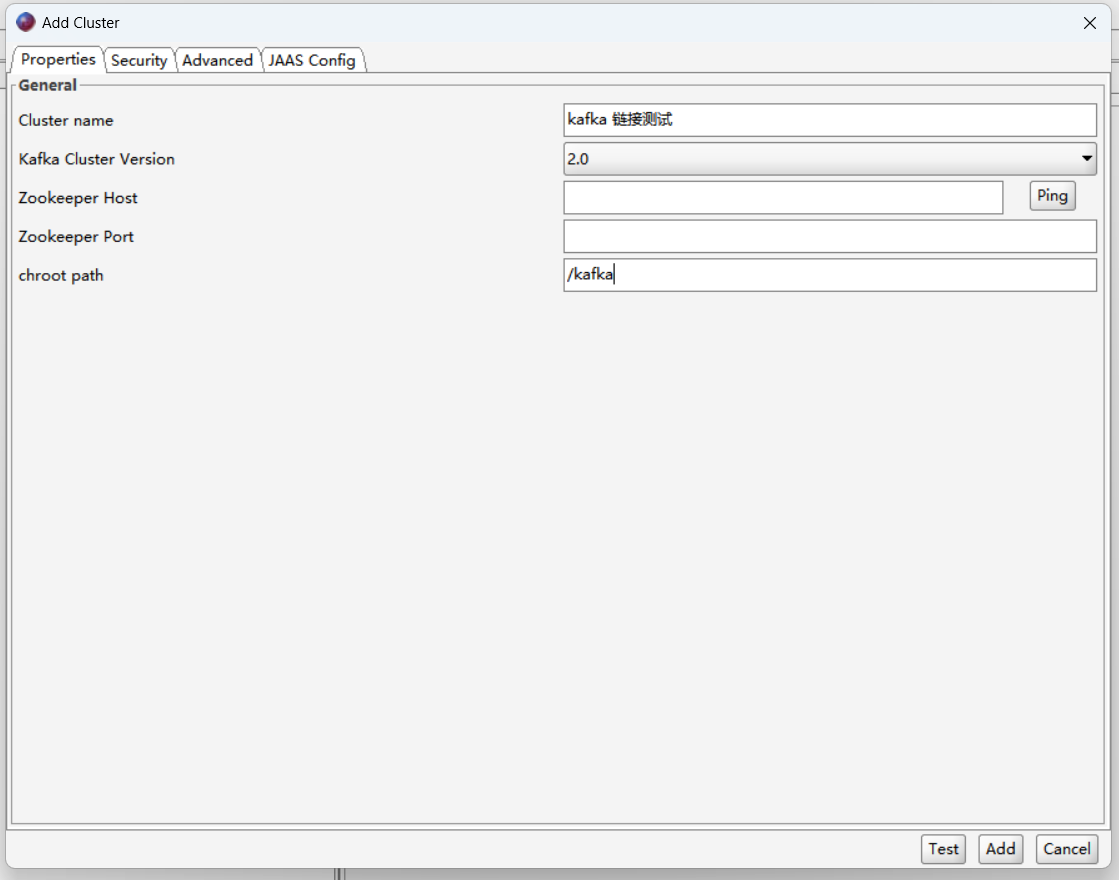This screenshot has width=1119, height=880.
Task: Open the Security tab
Action: point(139,61)
